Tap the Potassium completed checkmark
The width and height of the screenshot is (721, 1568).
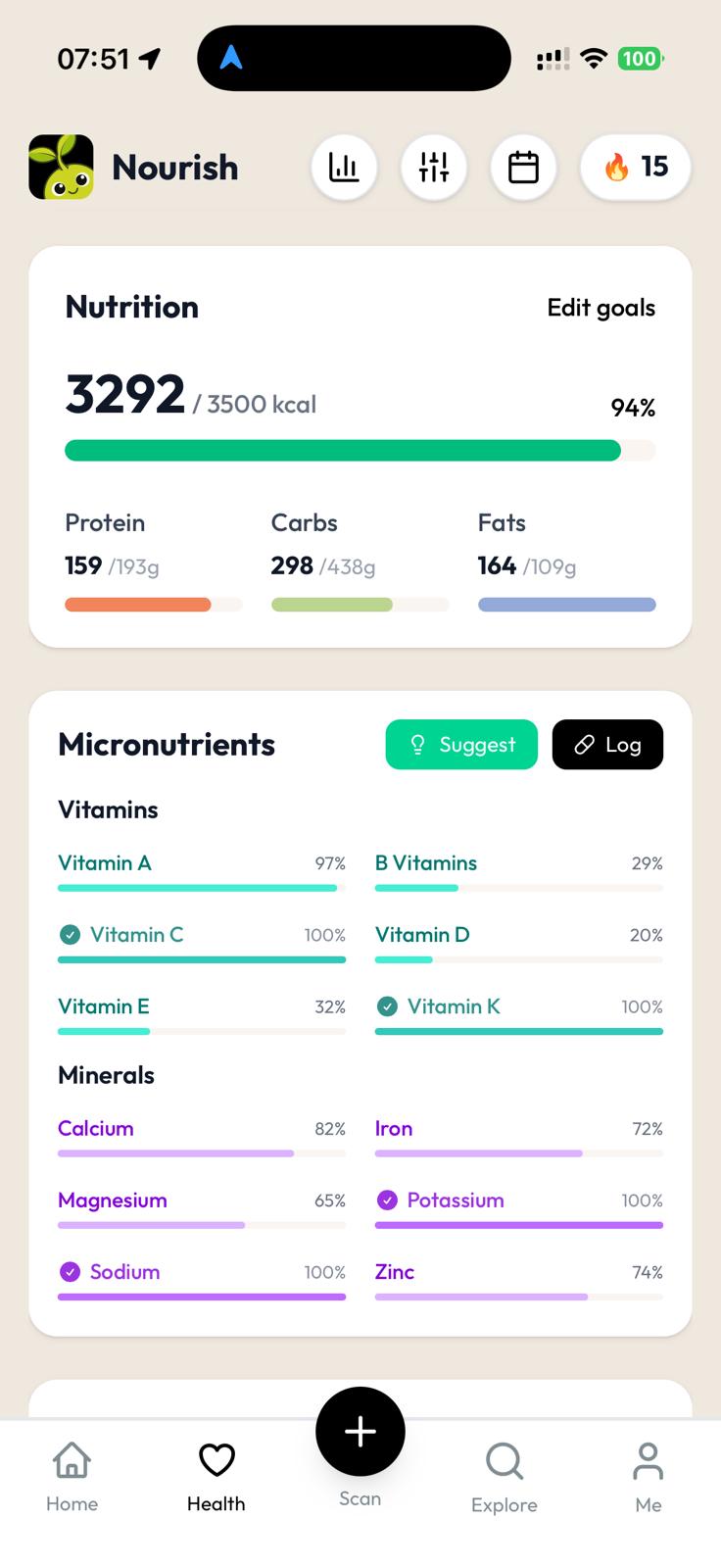click(387, 1200)
